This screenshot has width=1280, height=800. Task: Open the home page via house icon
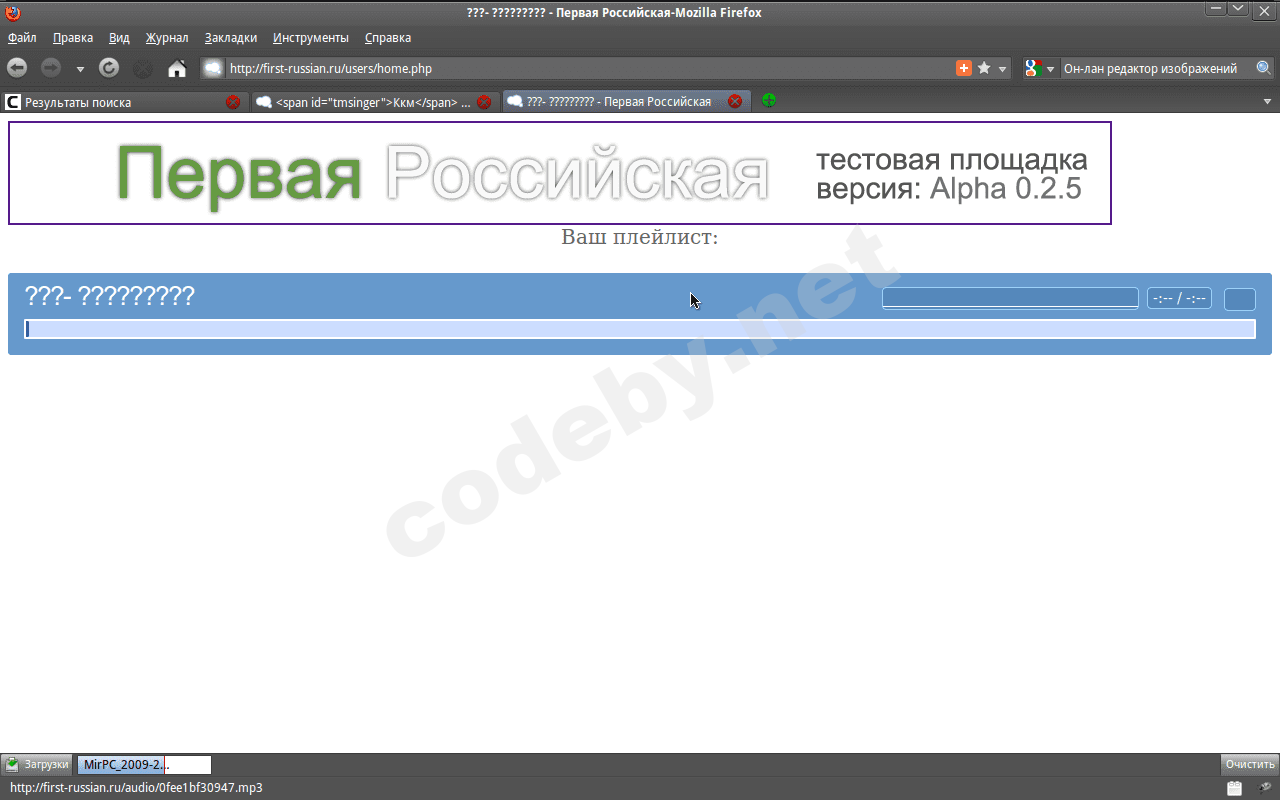177,69
